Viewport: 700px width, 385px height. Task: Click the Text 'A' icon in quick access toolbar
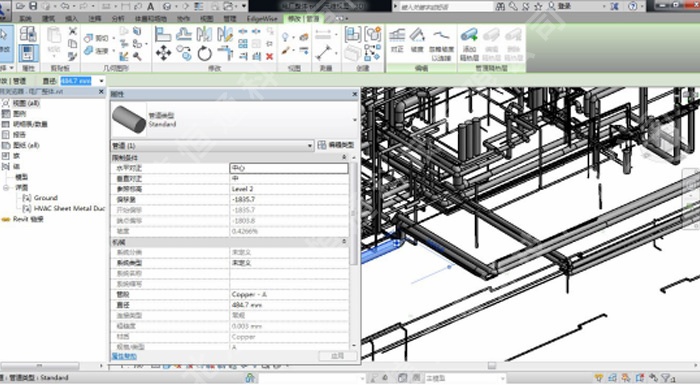point(150,6)
